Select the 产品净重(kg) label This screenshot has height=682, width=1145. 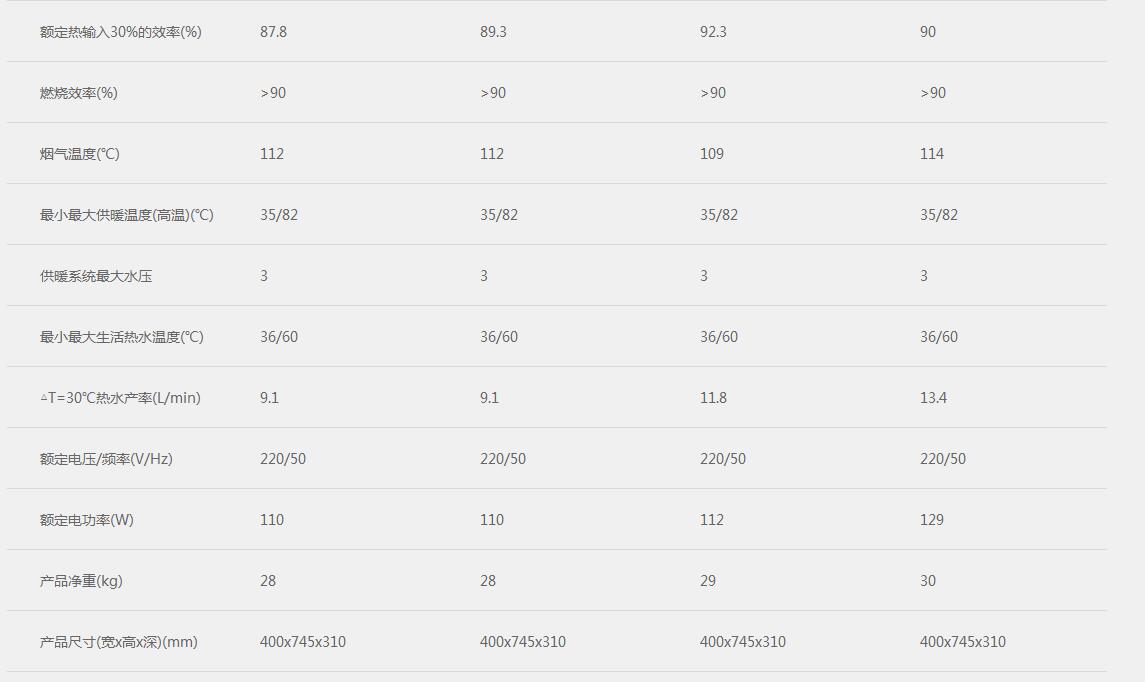point(81,581)
